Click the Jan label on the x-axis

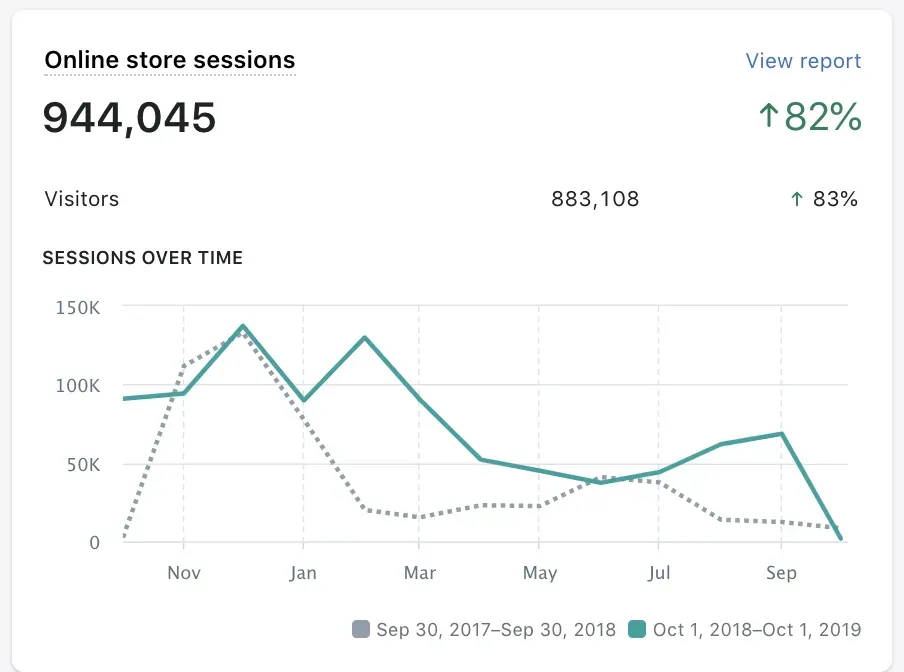click(303, 573)
